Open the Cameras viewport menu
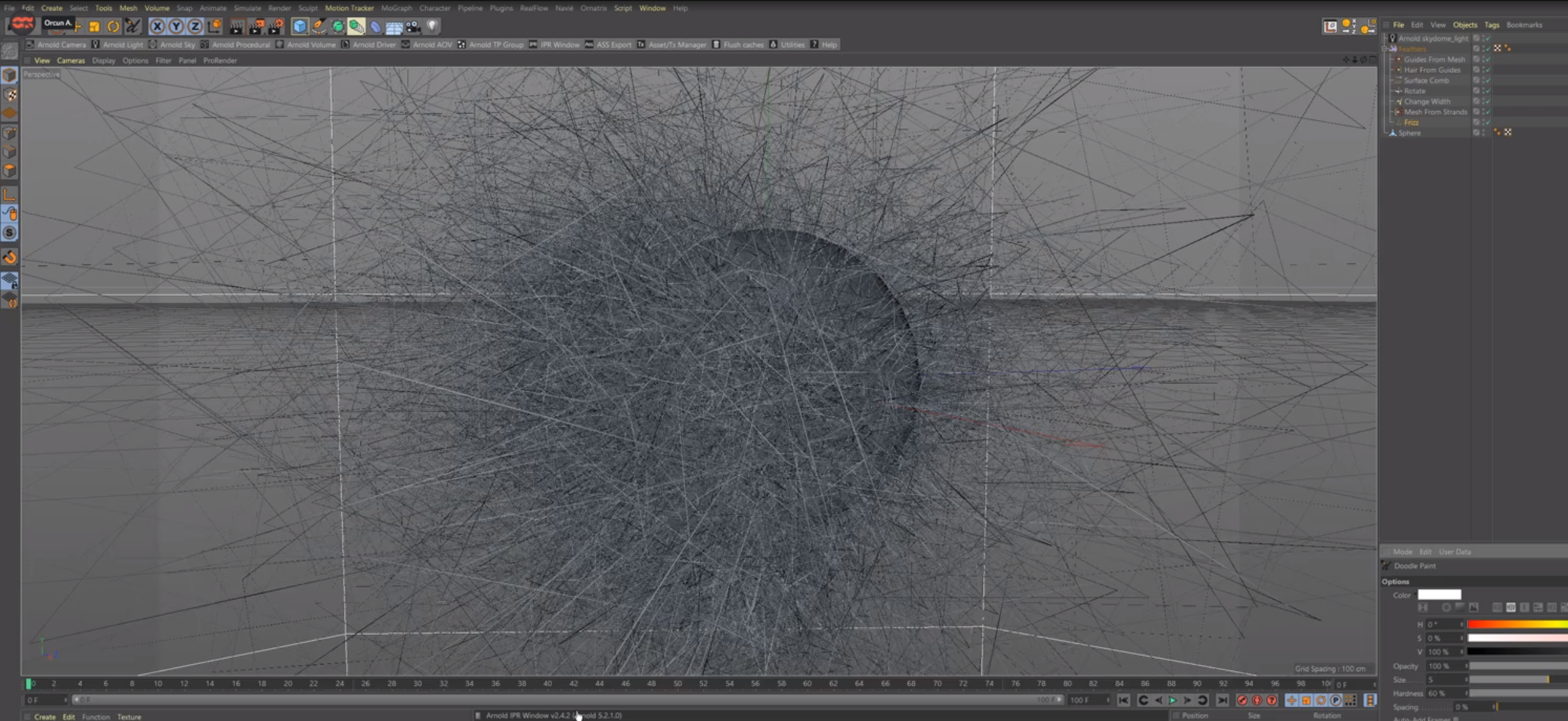This screenshot has height=721, width=1568. (x=70, y=61)
